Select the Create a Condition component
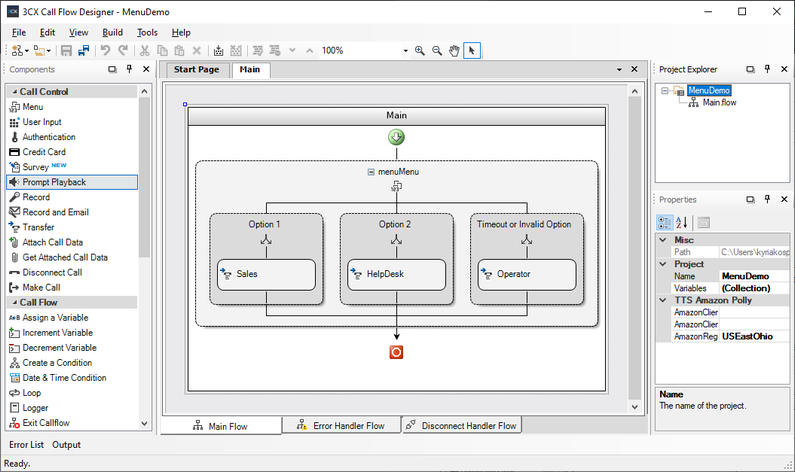The height and width of the screenshot is (472, 795). [x=71, y=362]
